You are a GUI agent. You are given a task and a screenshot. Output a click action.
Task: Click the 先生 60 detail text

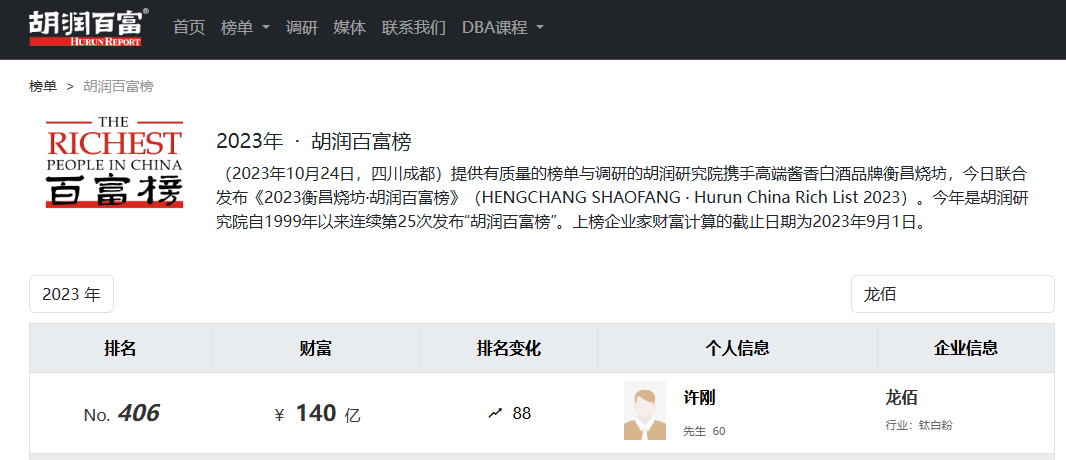704,431
